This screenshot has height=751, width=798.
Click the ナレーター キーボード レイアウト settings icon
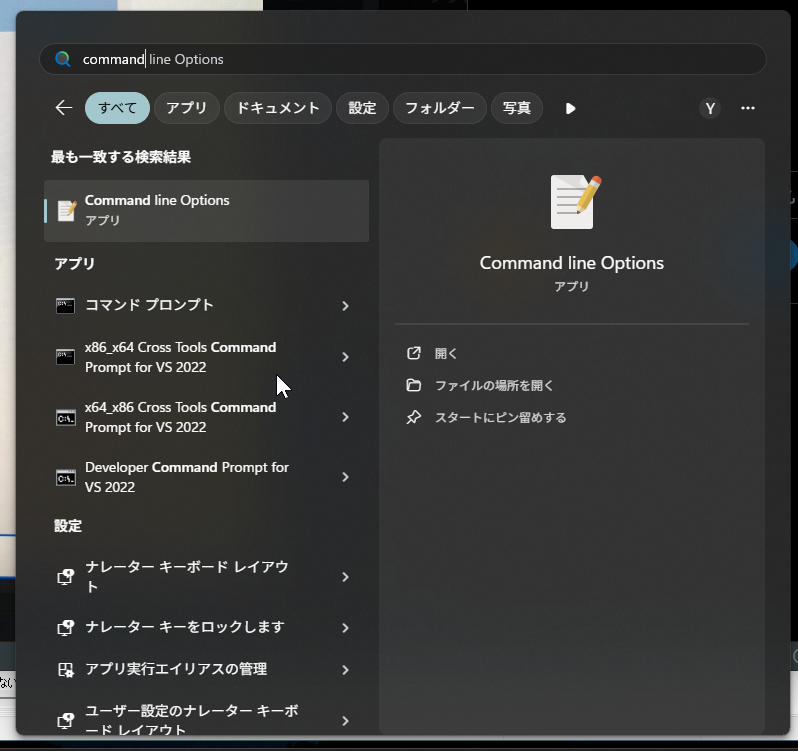[66, 577]
